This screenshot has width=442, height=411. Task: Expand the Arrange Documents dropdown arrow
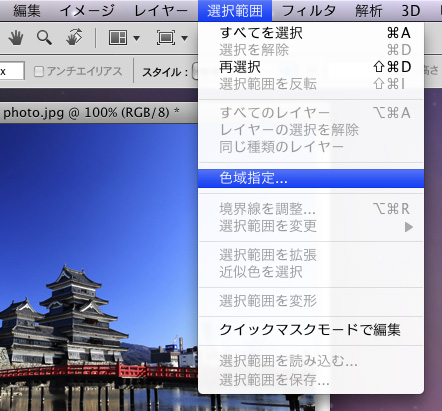click(x=136, y=38)
